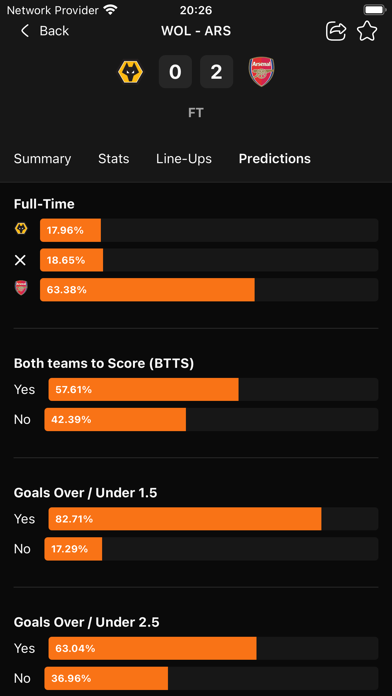Go Back using the Back label
Viewport: 392px width, 696px height.
pyautogui.click(x=54, y=31)
